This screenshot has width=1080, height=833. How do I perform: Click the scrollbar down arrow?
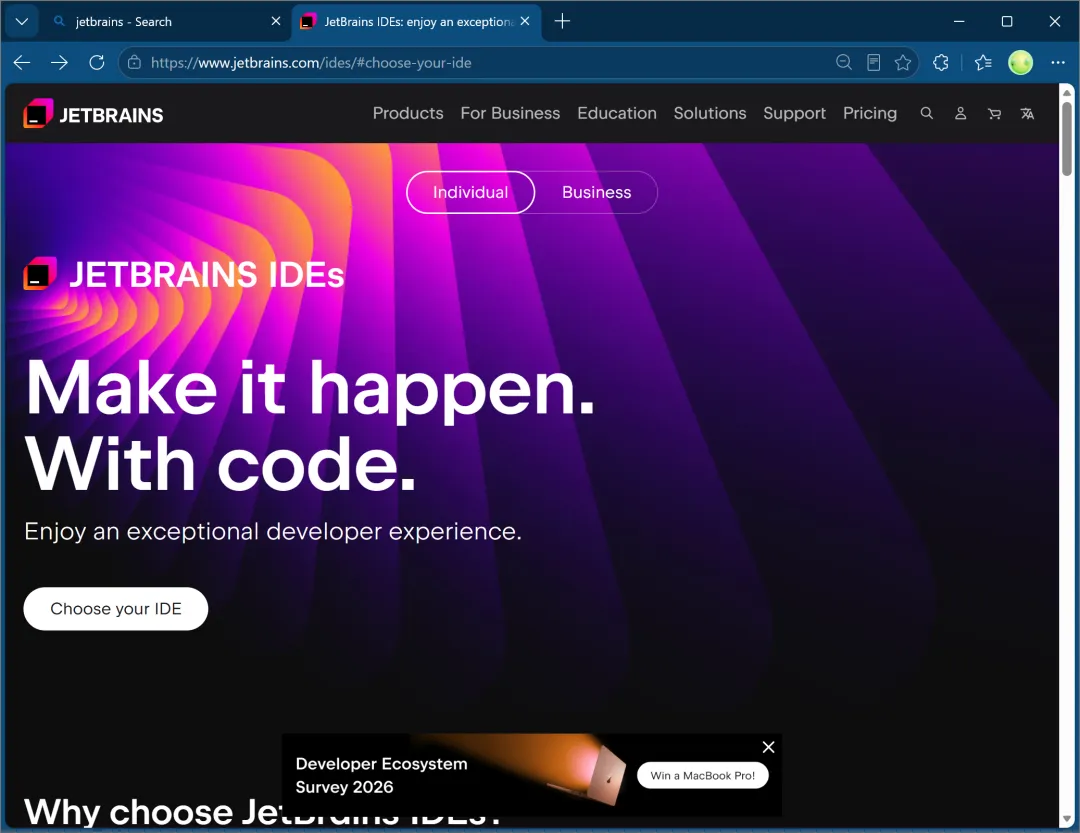(x=1066, y=819)
